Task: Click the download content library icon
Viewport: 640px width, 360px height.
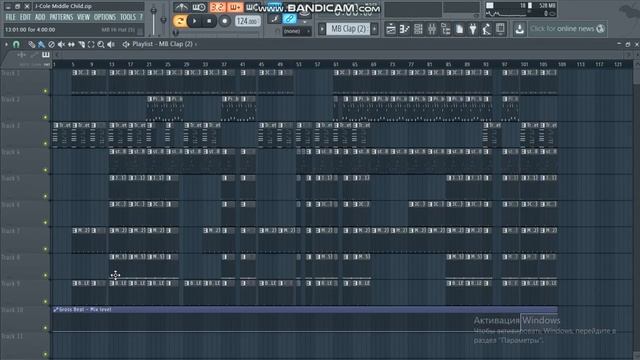Action: point(519,29)
